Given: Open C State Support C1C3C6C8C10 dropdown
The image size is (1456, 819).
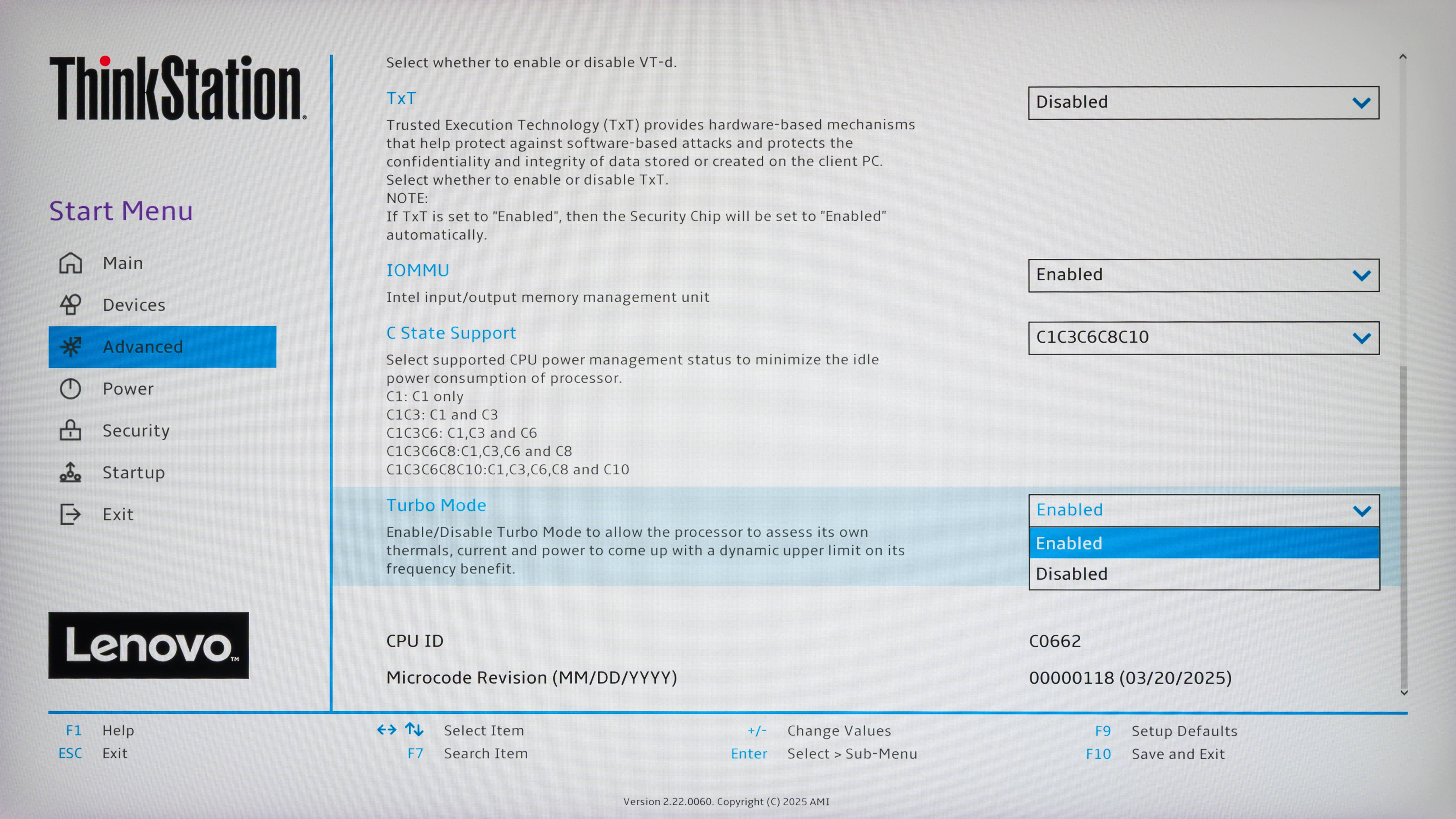Looking at the screenshot, I should coord(1203,338).
